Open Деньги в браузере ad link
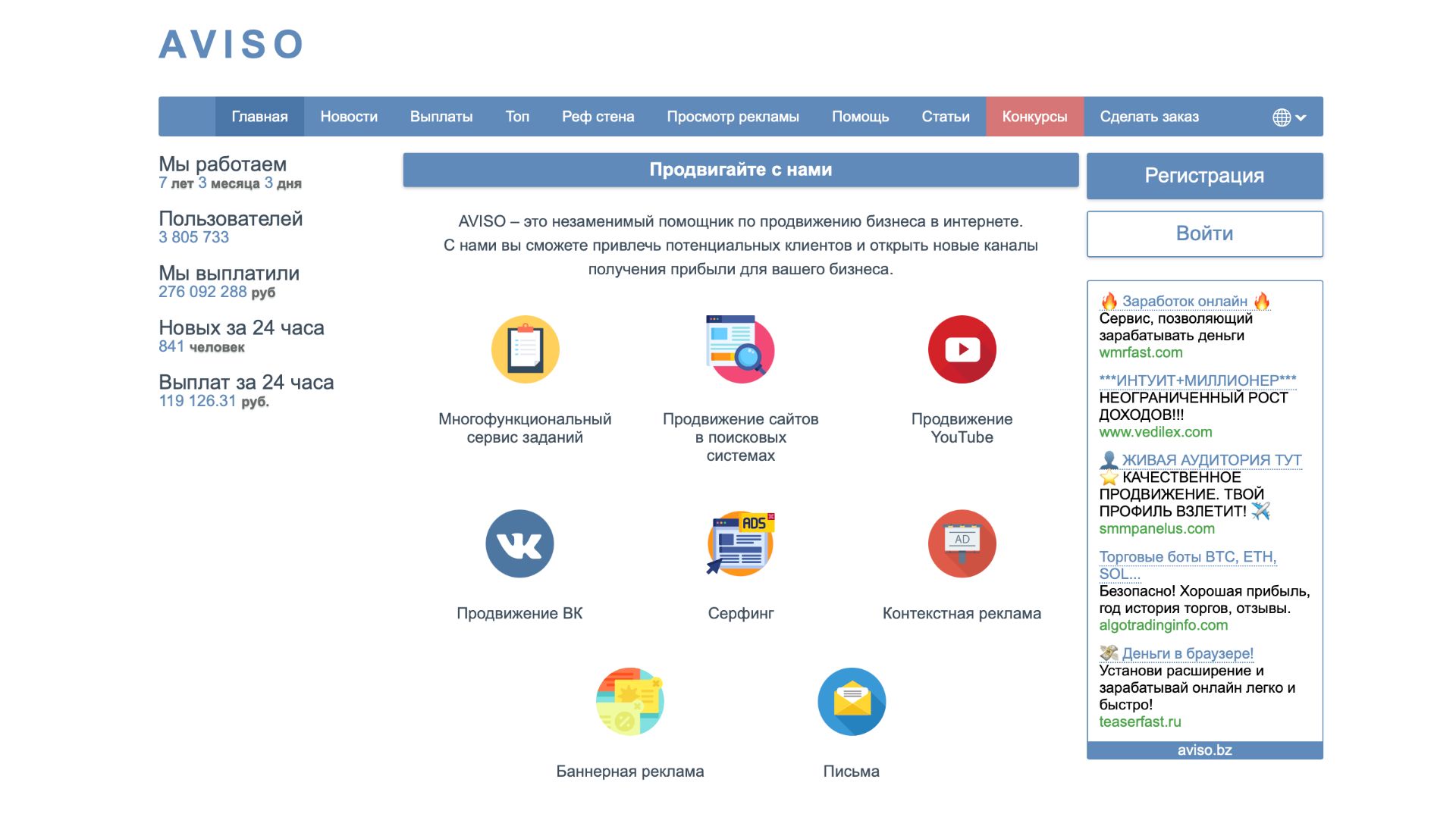The height and width of the screenshot is (817, 1456). (1177, 653)
